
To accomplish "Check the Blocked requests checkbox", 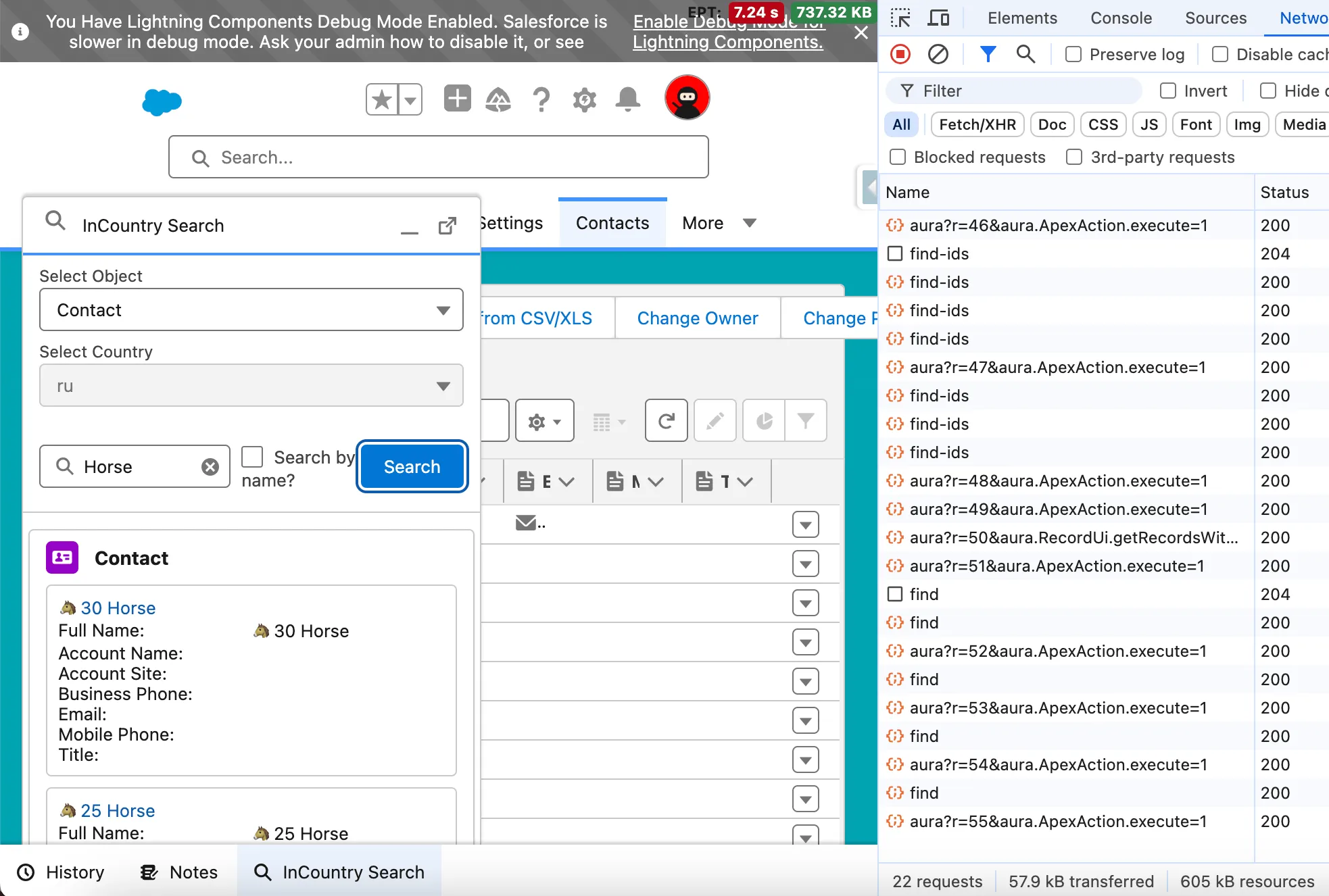I will [x=898, y=157].
